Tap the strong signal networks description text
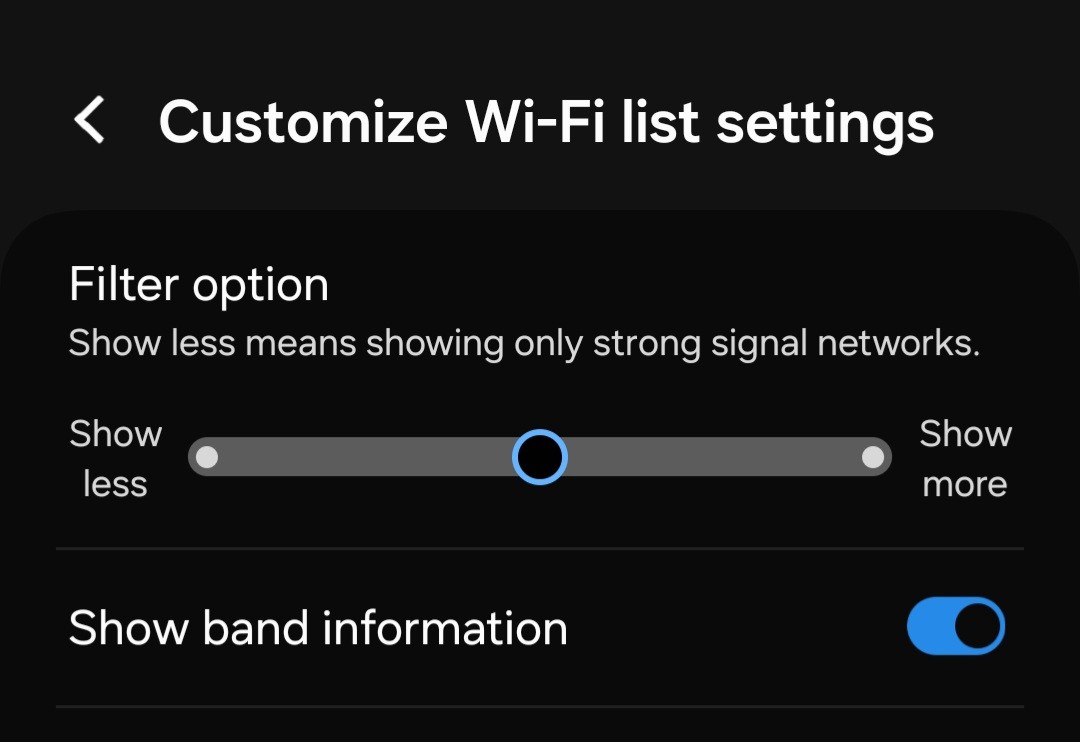 (523, 343)
